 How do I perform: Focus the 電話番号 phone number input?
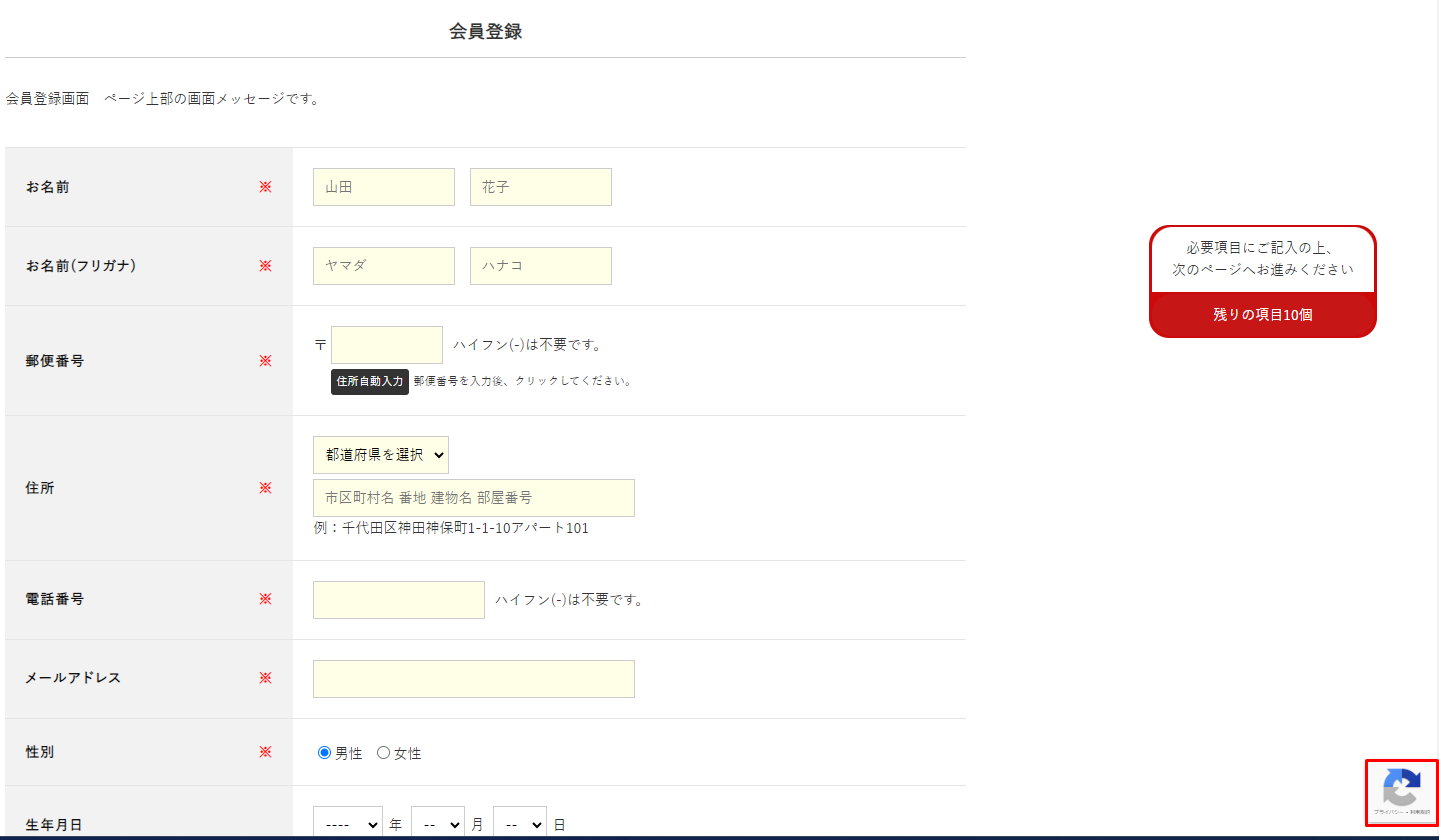coord(398,600)
